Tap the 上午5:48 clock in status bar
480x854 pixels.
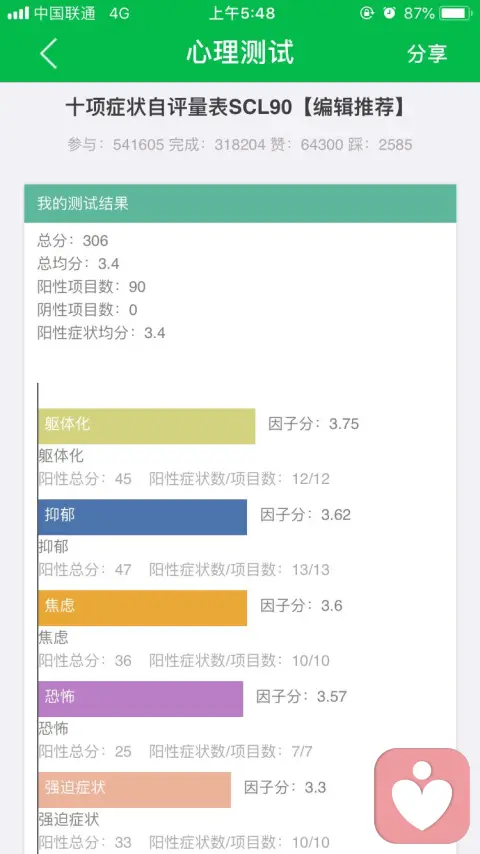tap(242, 13)
